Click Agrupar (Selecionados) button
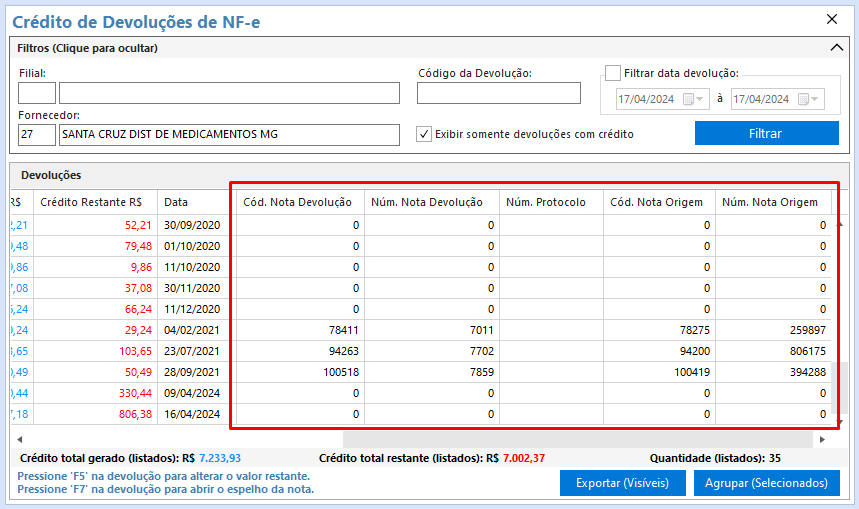Screen dimensions: 859x509 pos(766,483)
